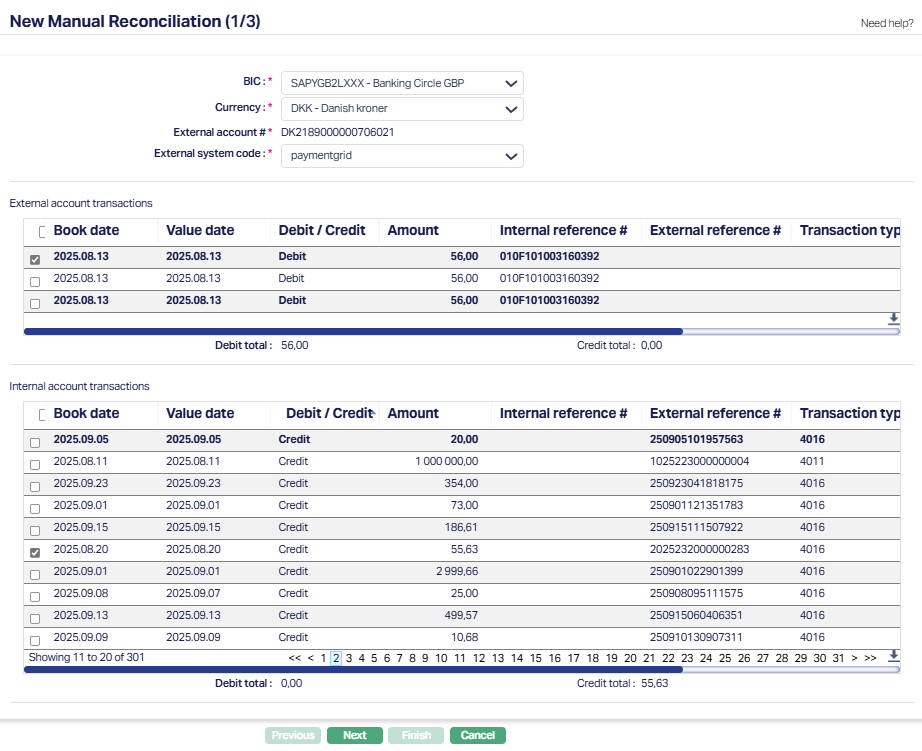
Task: Click export icon under external transactions table
Action: click(x=893, y=319)
